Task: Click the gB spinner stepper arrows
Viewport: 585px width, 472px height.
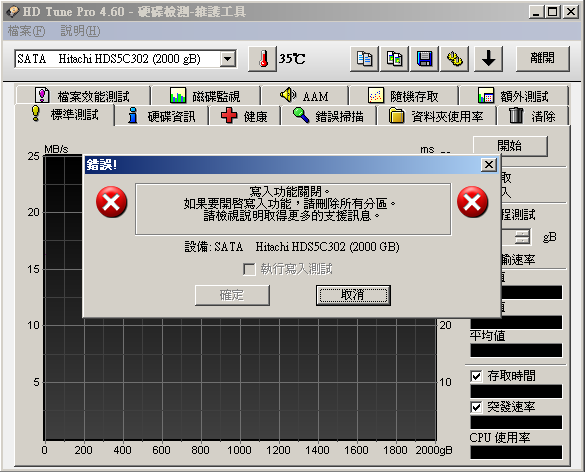Action: (x=522, y=237)
